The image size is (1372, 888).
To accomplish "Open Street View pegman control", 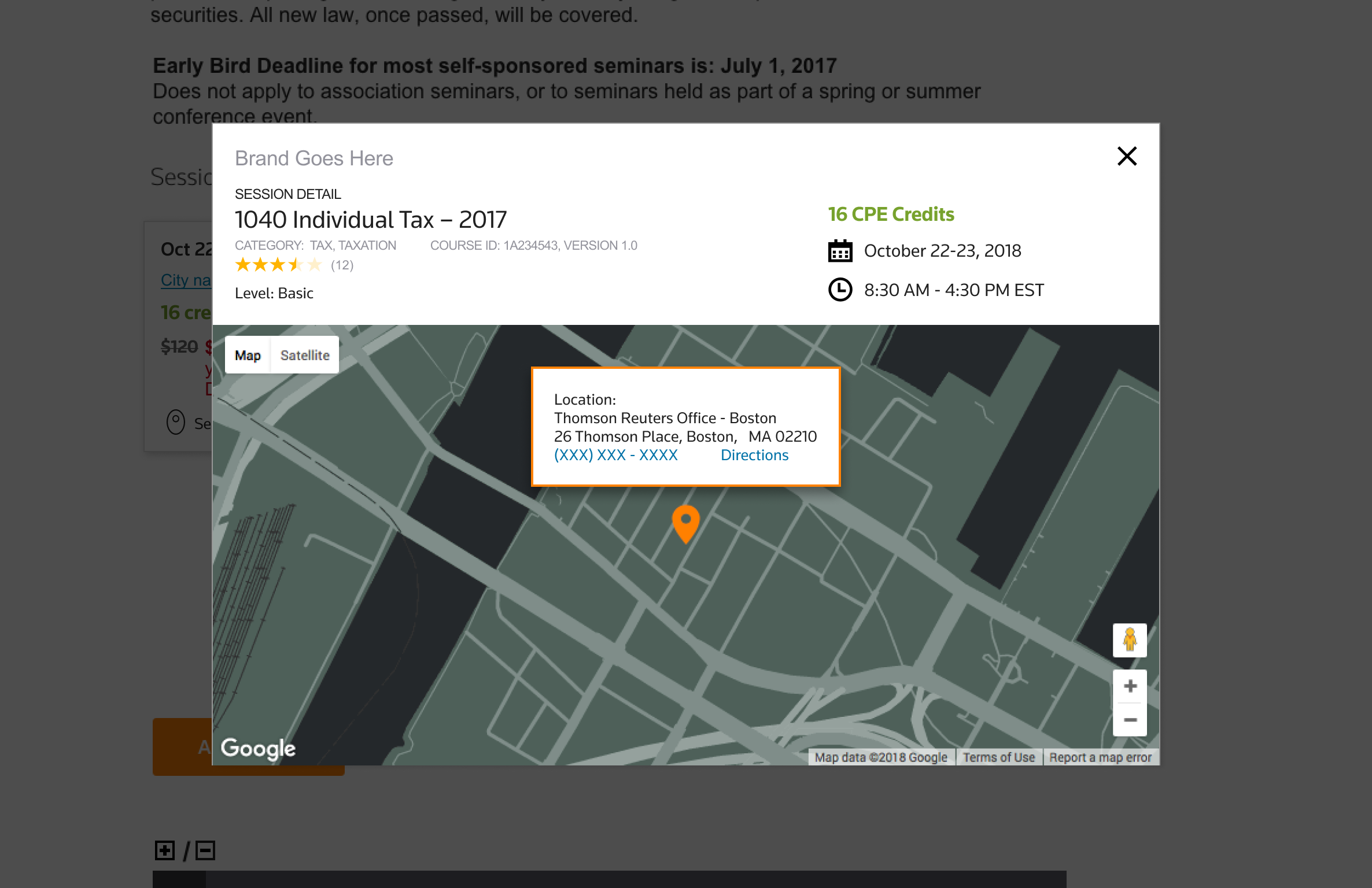I will click(1130, 640).
